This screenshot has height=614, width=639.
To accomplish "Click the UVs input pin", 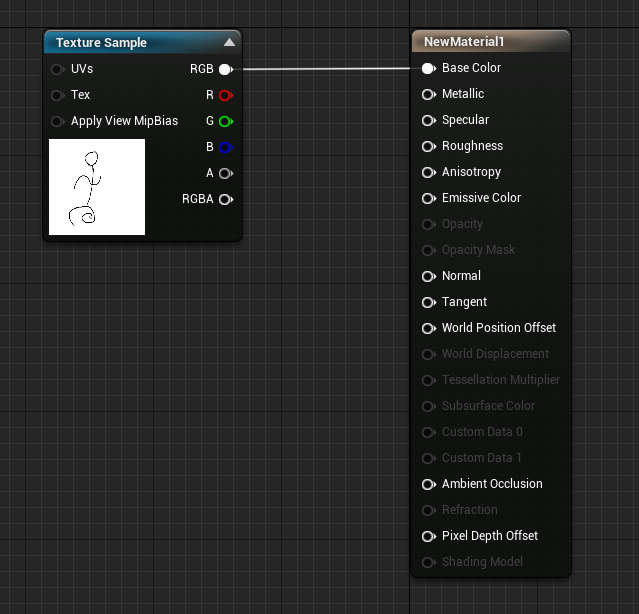I will pos(57,69).
